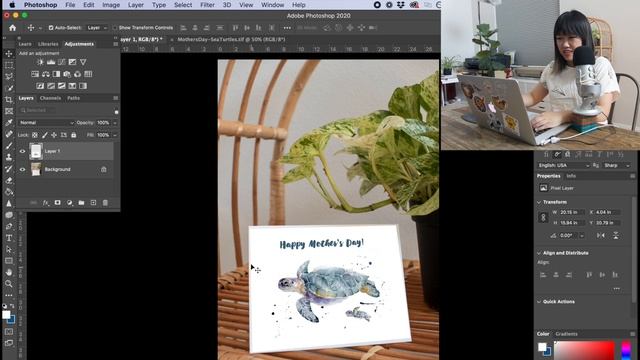Viewport: 640px width, 360px height.
Task: Open the Auto-Select Layer dropdown
Action: [97, 28]
